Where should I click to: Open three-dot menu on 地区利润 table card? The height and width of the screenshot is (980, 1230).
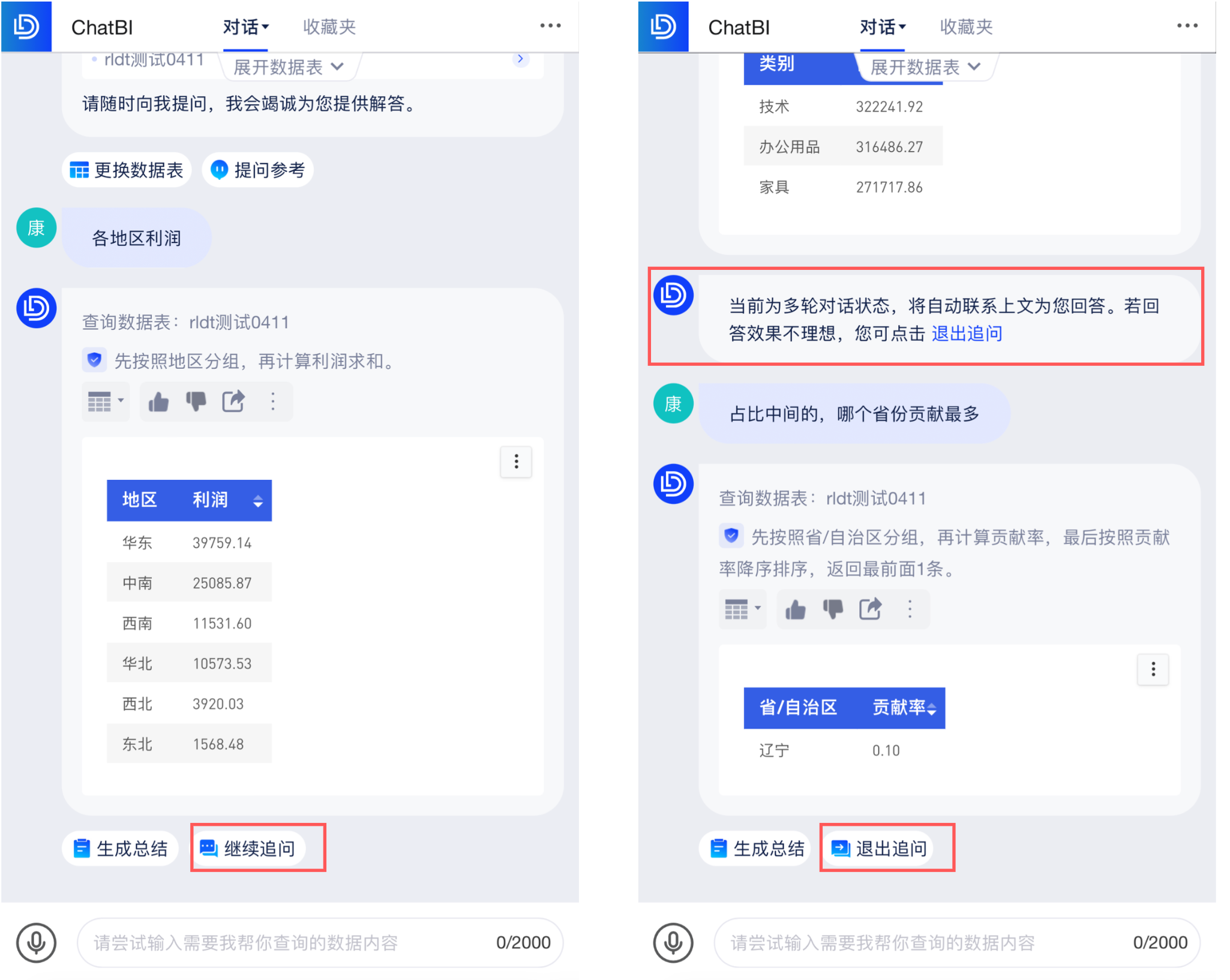tap(516, 462)
